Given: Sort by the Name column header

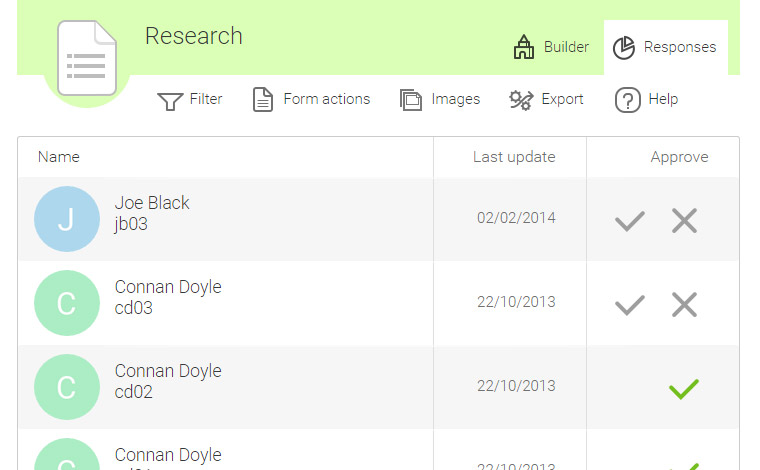Looking at the screenshot, I should tap(59, 157).
